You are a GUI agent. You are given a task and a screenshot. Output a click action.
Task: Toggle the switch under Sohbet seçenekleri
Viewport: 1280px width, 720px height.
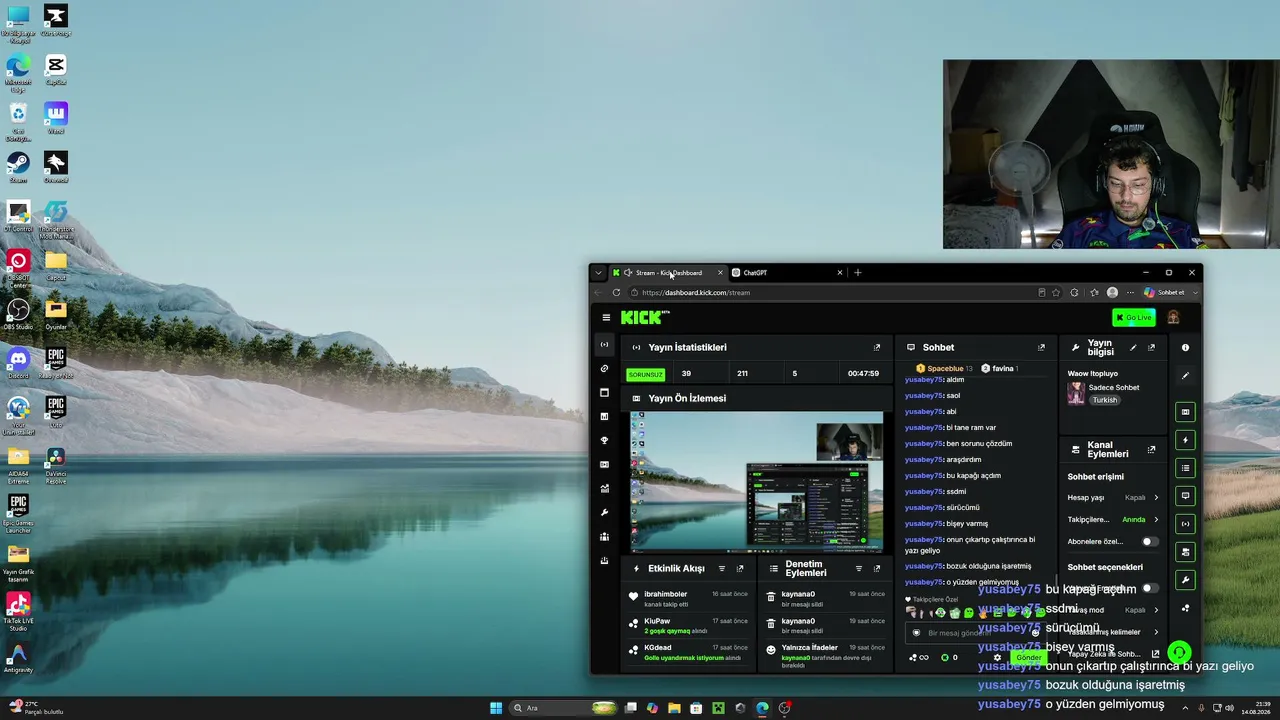(x=1150, y=589)
